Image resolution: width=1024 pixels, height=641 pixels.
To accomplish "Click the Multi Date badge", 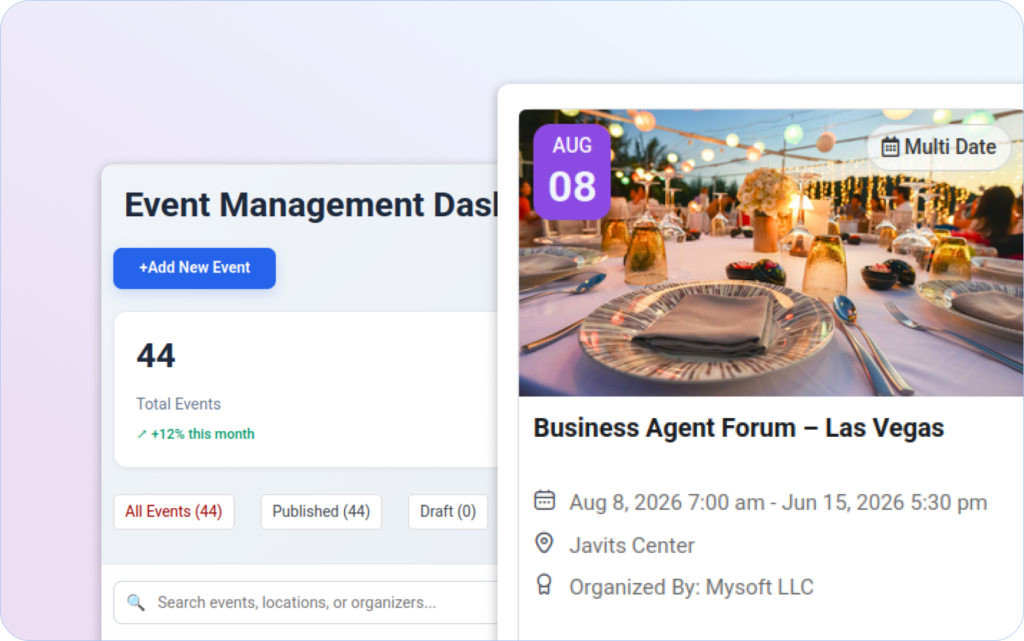I will [938, 147].
